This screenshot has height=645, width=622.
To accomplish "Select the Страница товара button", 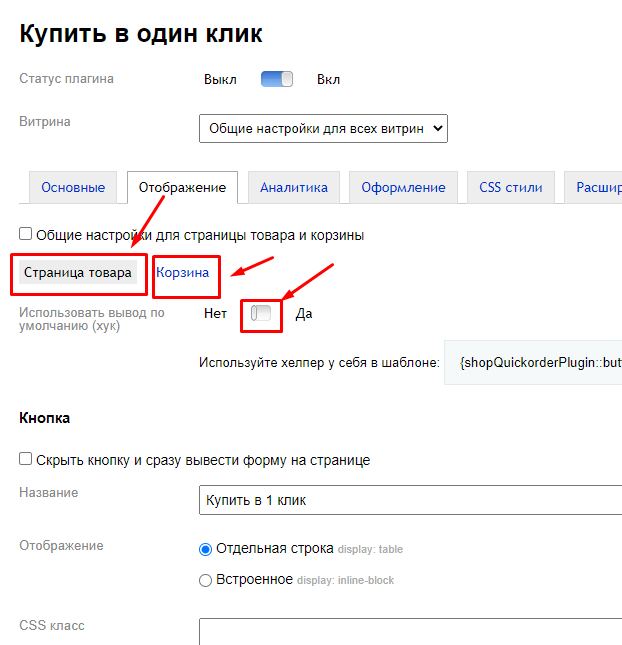I will coord(78,273).
